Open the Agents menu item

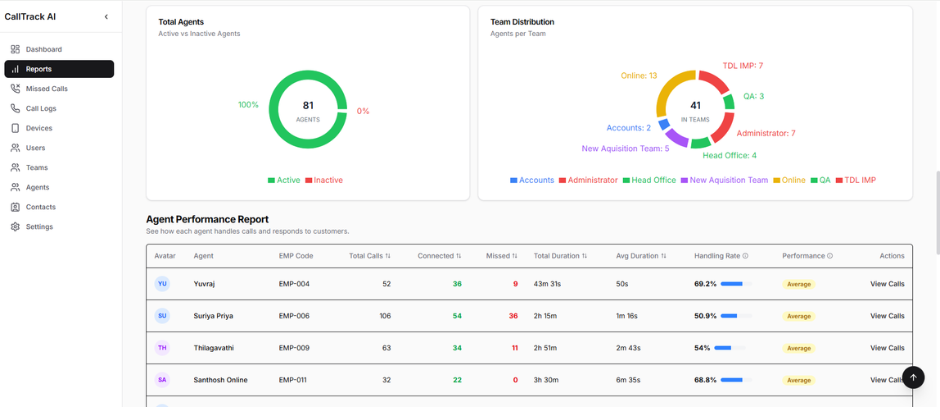pyautogui.click(x=37, y=187)
